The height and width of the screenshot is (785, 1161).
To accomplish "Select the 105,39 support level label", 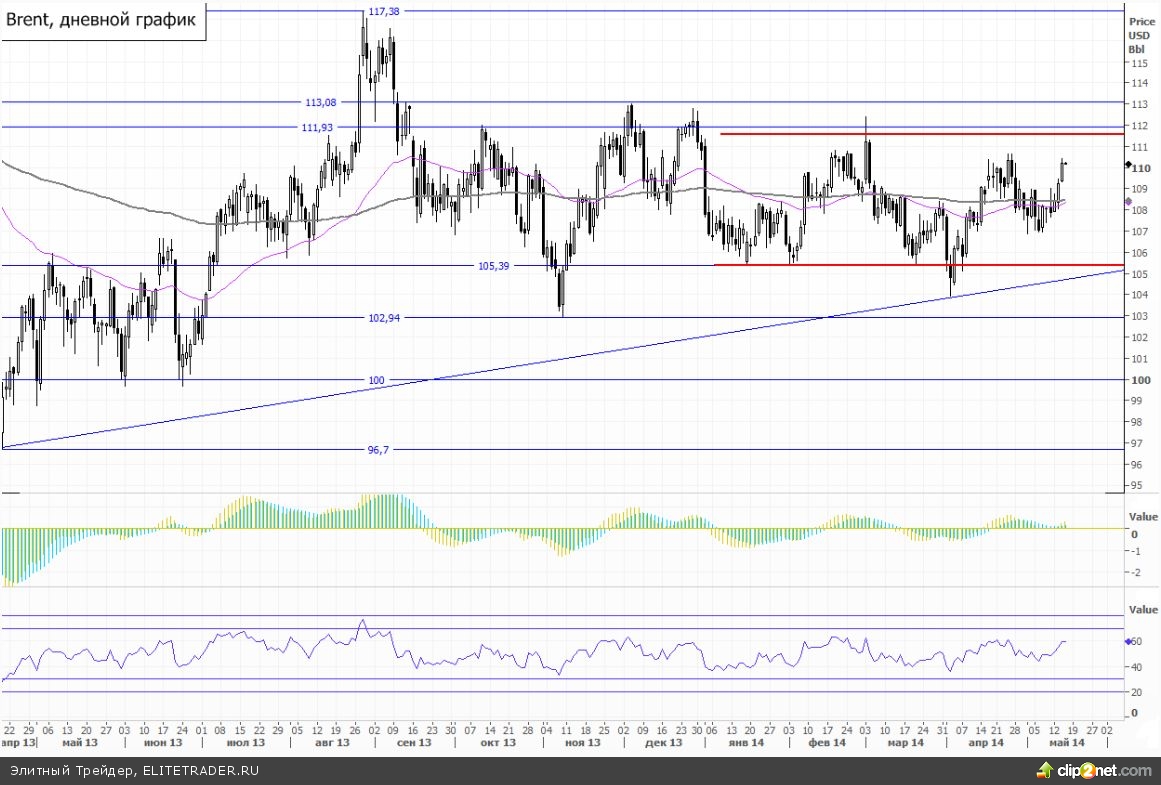I will (x=494, y=266).
